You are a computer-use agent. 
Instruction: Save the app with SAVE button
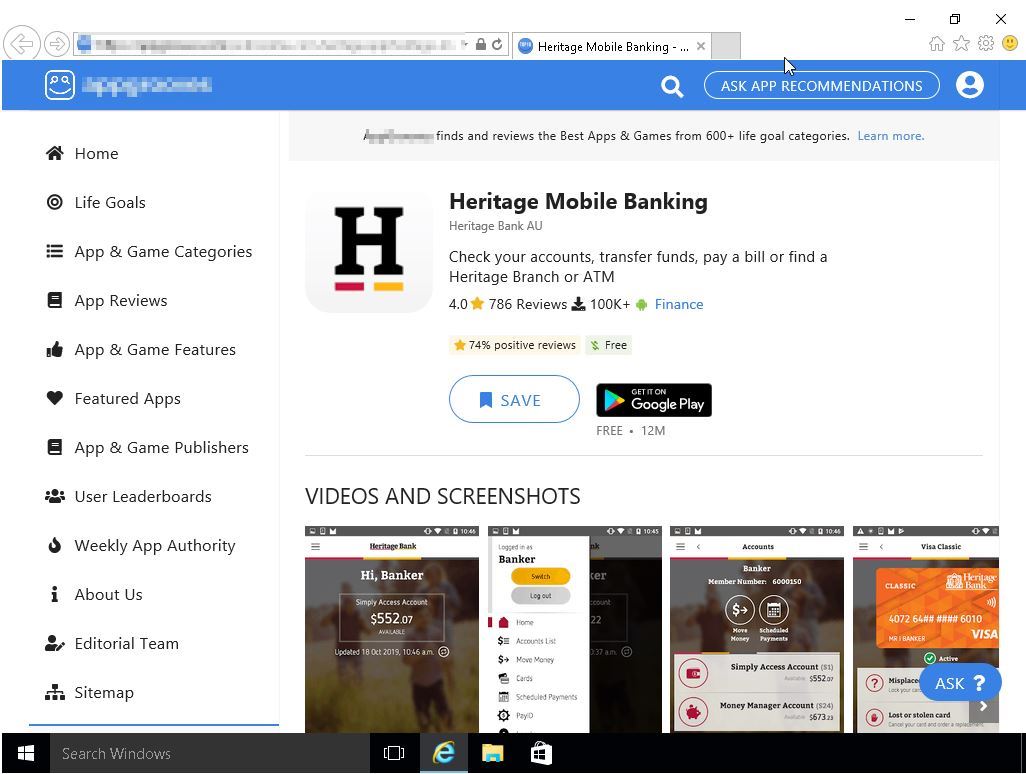coord(514,399)
